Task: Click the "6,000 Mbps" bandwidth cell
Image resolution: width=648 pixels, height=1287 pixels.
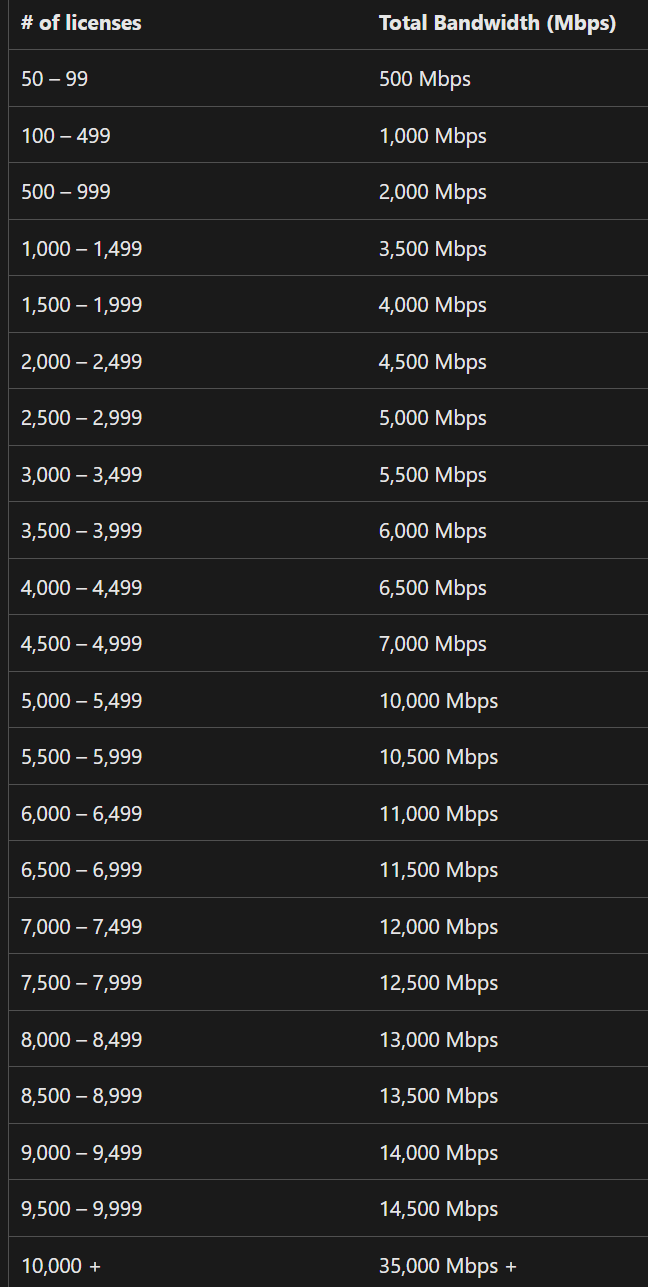Action: (433, 531)
